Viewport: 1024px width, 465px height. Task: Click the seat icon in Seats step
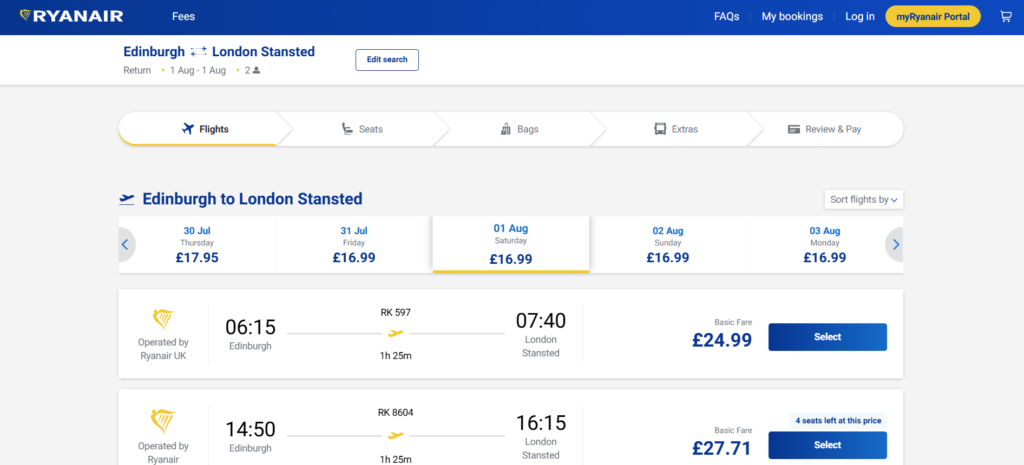(x=347, y=129)
